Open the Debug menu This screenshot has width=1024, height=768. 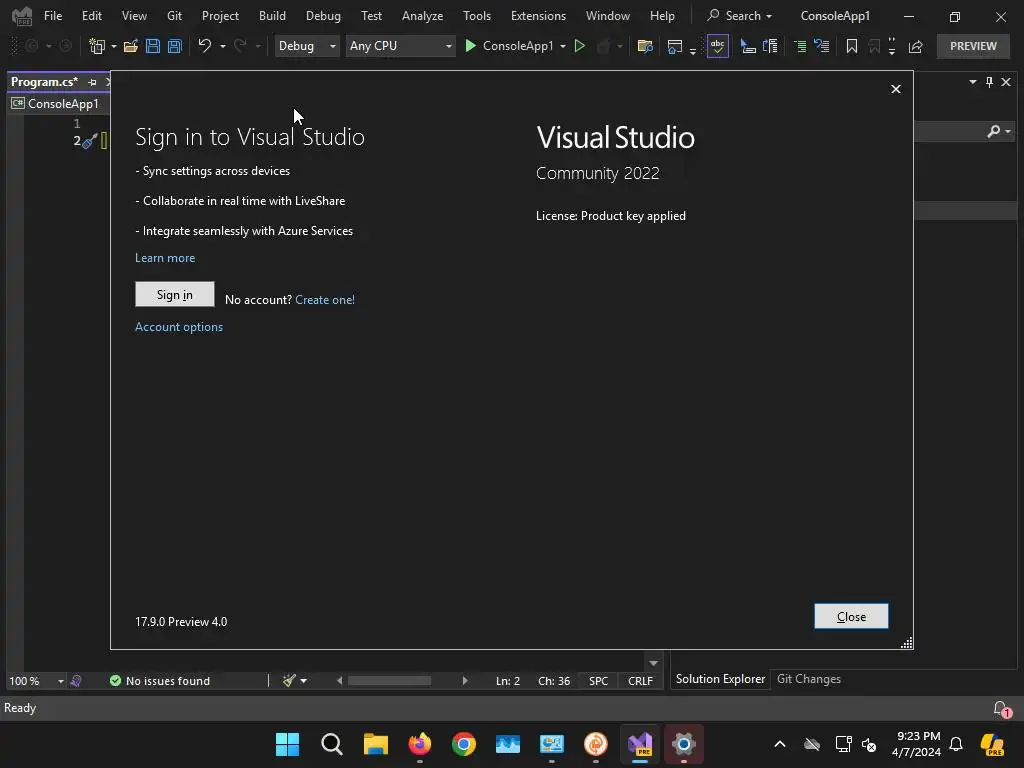coord(323,16)
